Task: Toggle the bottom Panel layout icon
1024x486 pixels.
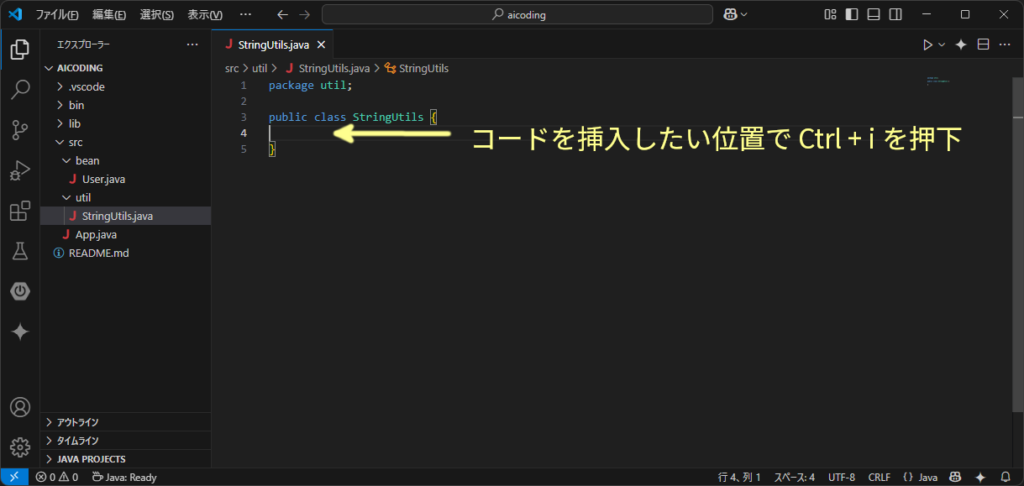Action: (874, 14)
